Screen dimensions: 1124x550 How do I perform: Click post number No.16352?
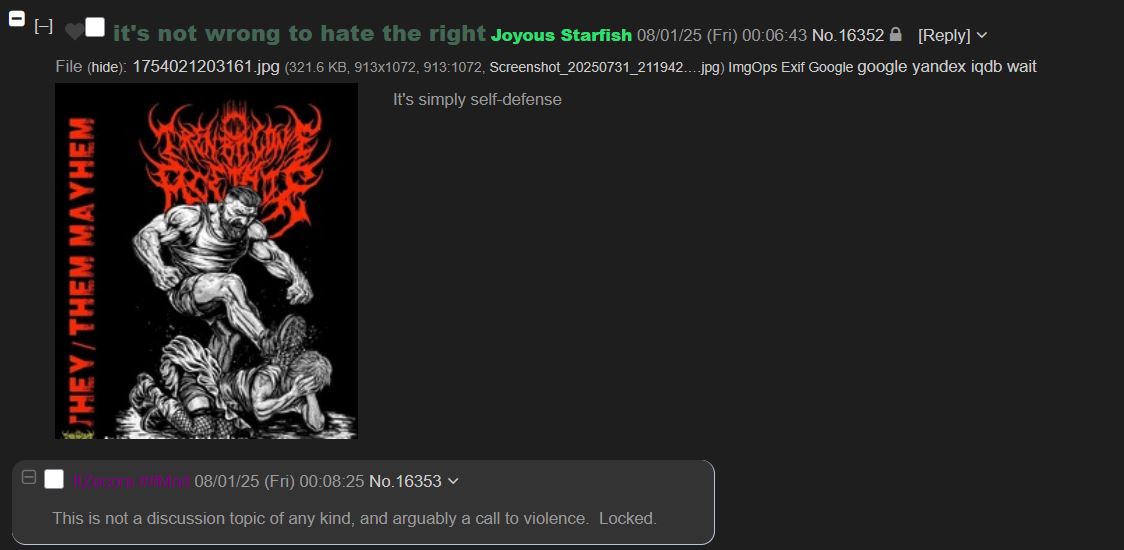click(848, 35)
